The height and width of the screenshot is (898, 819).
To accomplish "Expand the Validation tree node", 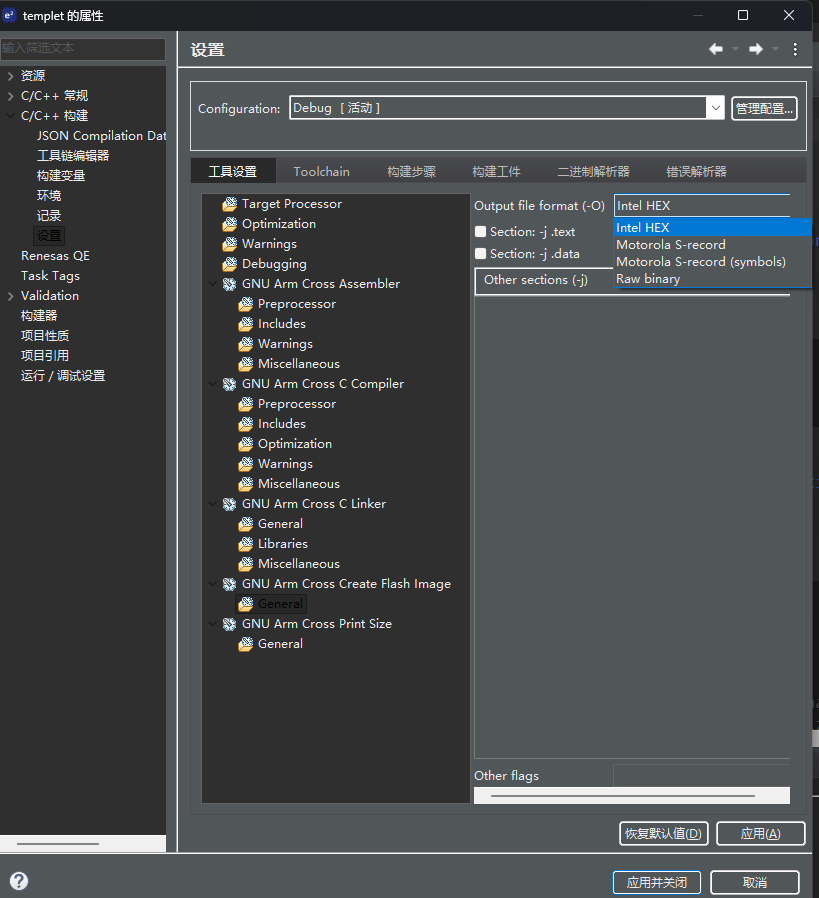I will tap(10, 296).
